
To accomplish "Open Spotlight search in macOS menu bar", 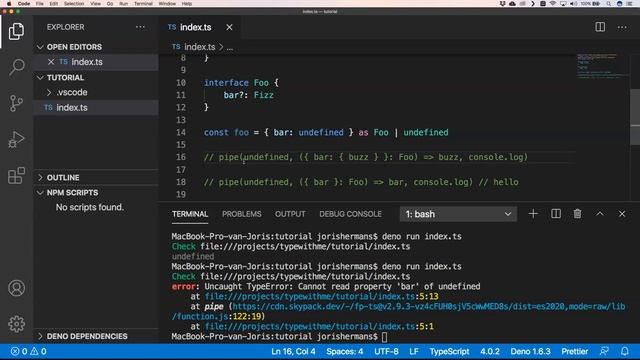I will click(608, 4).
